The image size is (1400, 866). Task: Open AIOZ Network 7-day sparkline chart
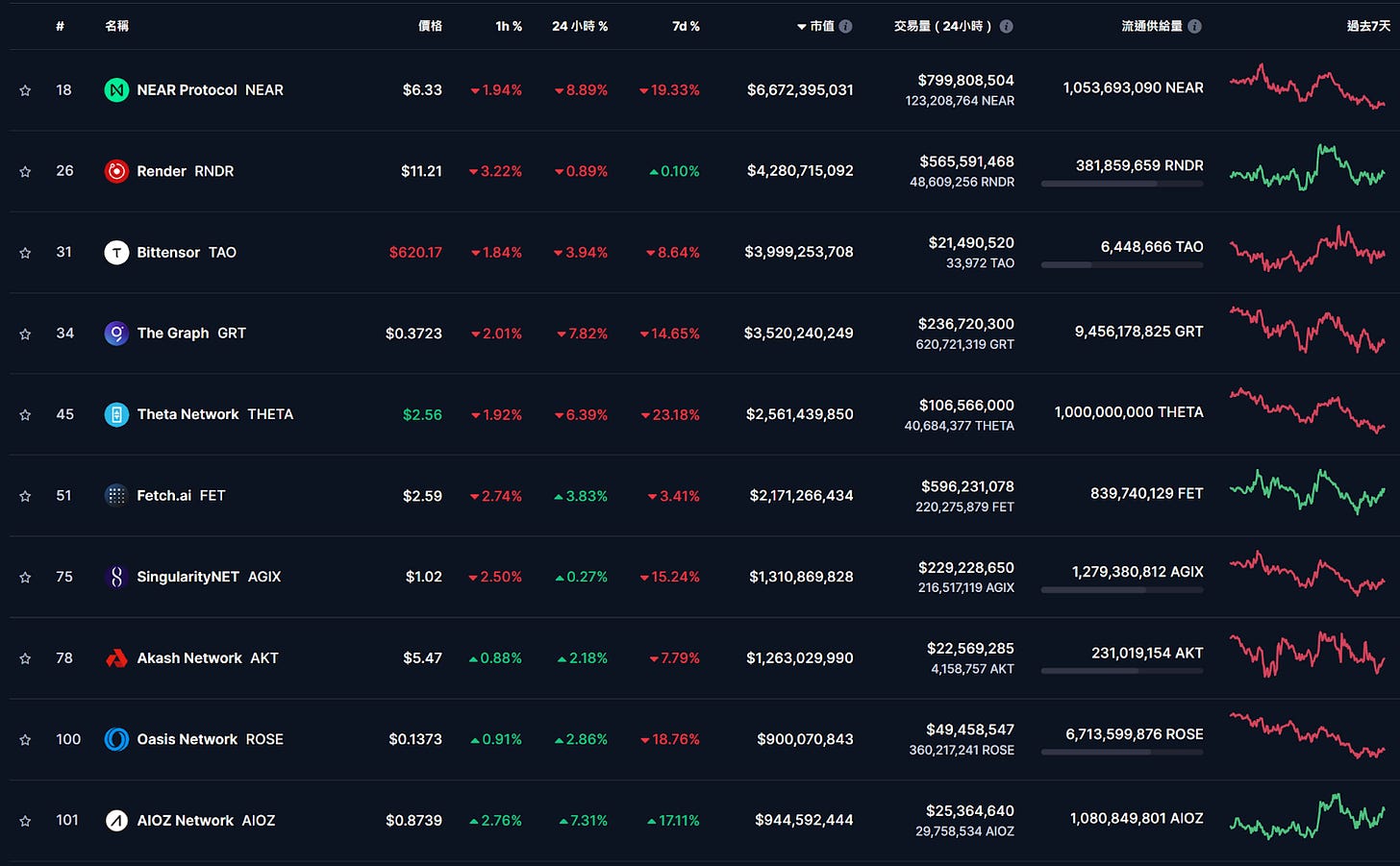tap(1308, 817)
